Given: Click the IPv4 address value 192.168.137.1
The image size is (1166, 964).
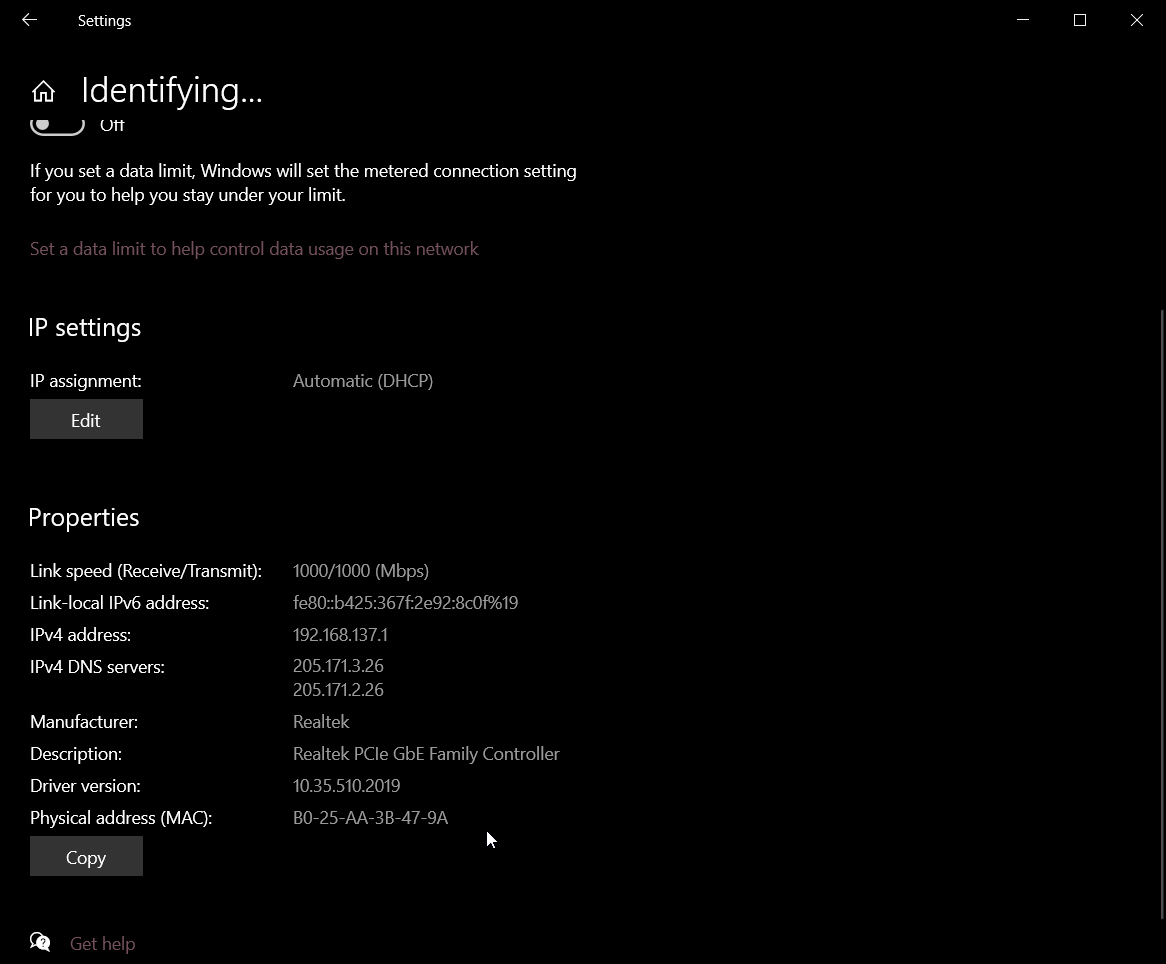Looking at the screenshot, I should click(340, 635).
